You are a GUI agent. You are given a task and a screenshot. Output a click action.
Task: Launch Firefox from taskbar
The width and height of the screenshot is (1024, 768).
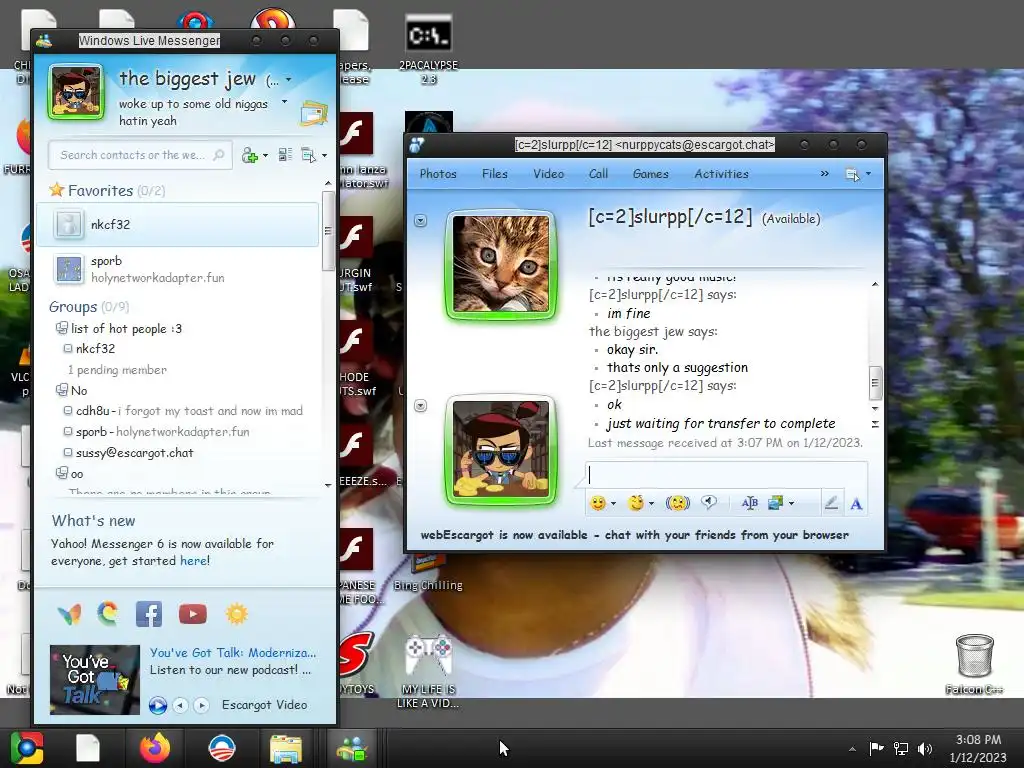pyautogui.click(x=155, y=748)
